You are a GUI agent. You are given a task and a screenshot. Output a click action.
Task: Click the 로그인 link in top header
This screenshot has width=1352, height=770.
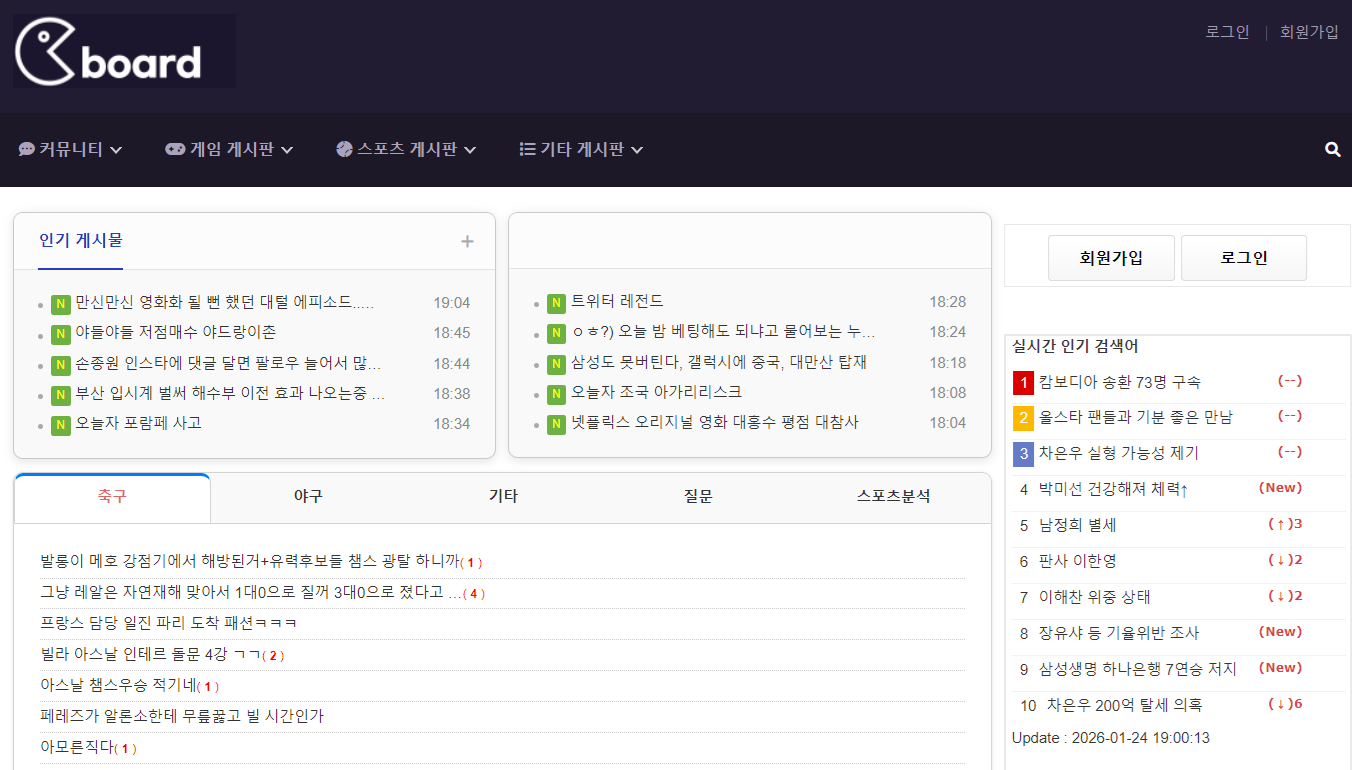click(x=1227, y=32)
